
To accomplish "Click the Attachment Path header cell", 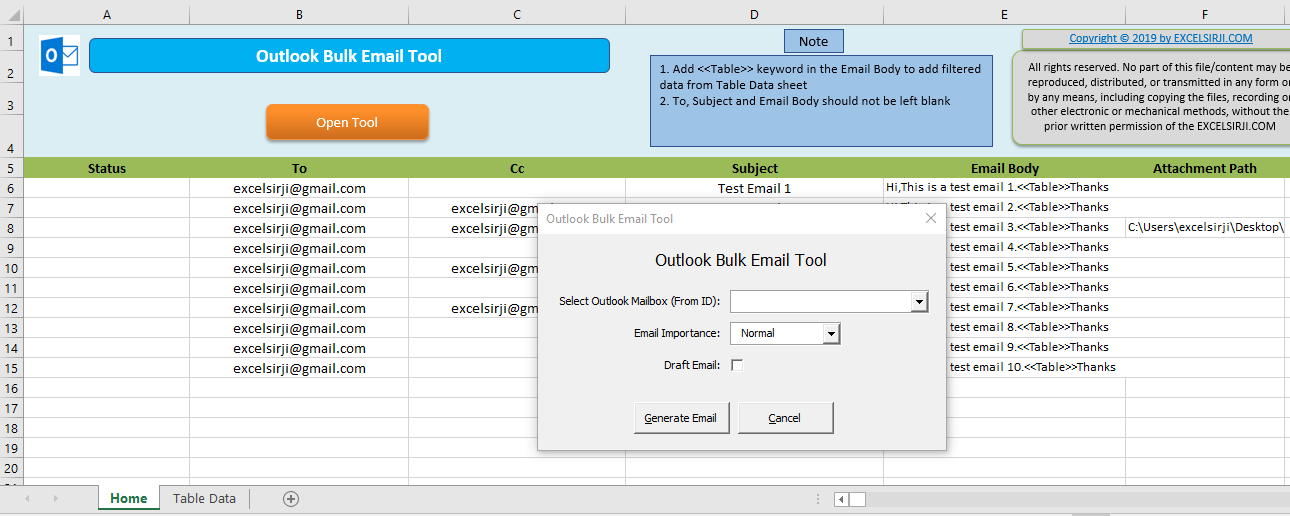I will [x=1205, y=168].
